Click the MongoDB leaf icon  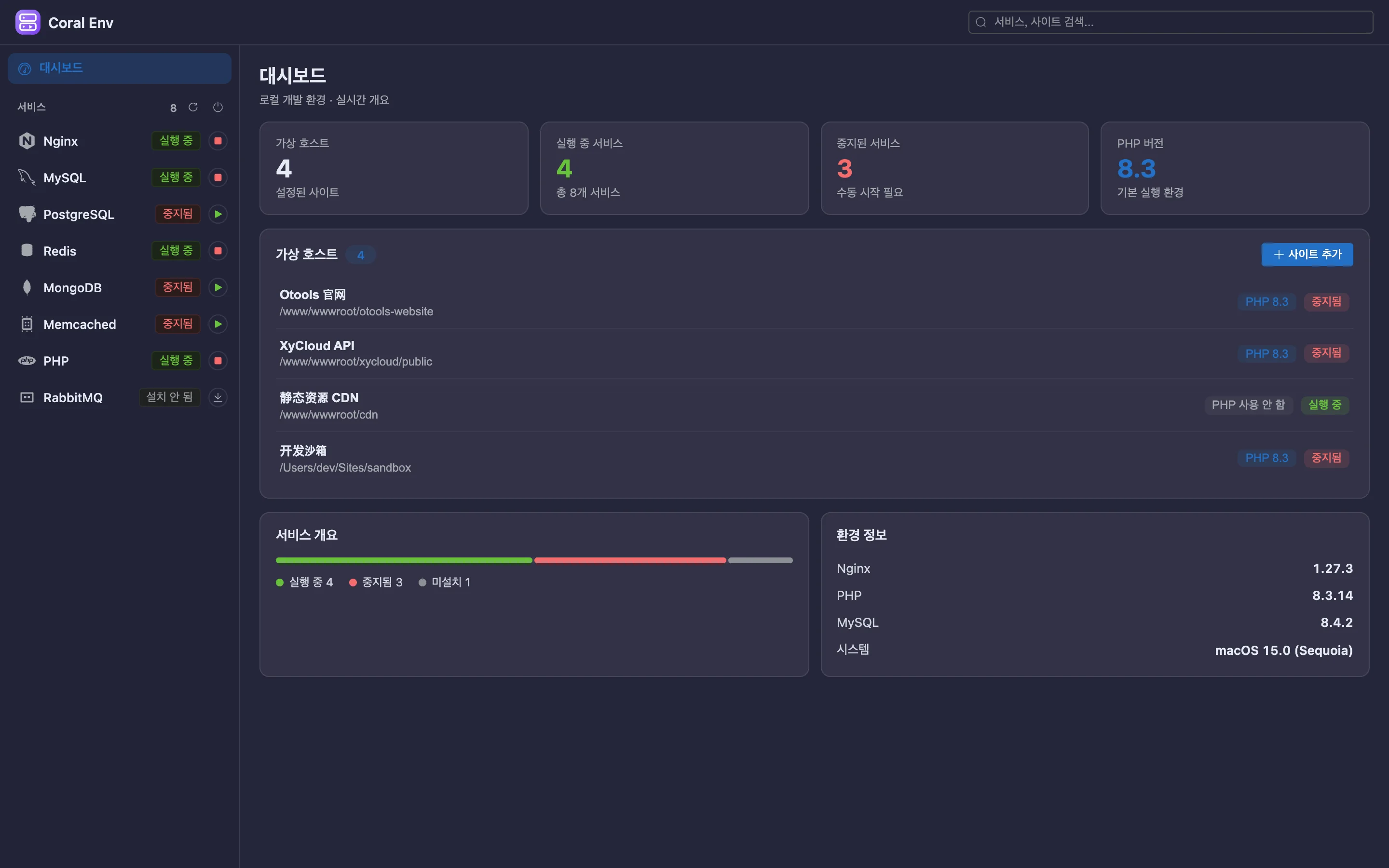pyautogui.click(x=27, y=287)
